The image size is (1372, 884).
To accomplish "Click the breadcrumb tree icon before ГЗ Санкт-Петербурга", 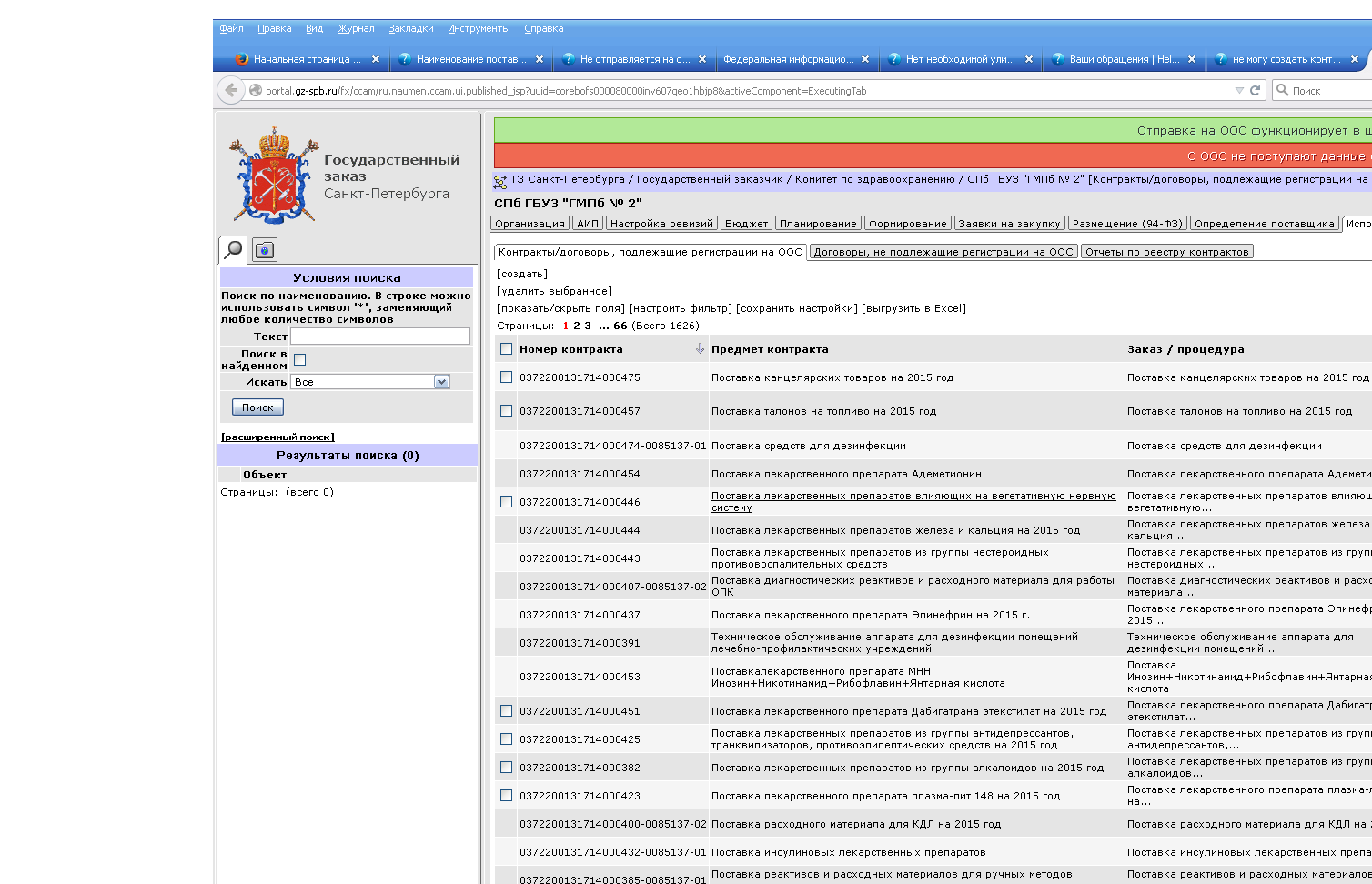I will coord(500,181).
